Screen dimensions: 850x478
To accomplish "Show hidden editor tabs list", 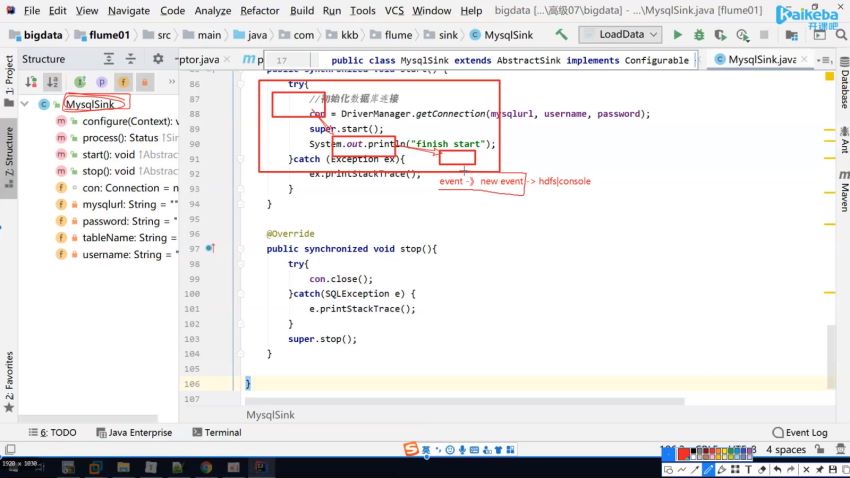I will tap(824, 60).
